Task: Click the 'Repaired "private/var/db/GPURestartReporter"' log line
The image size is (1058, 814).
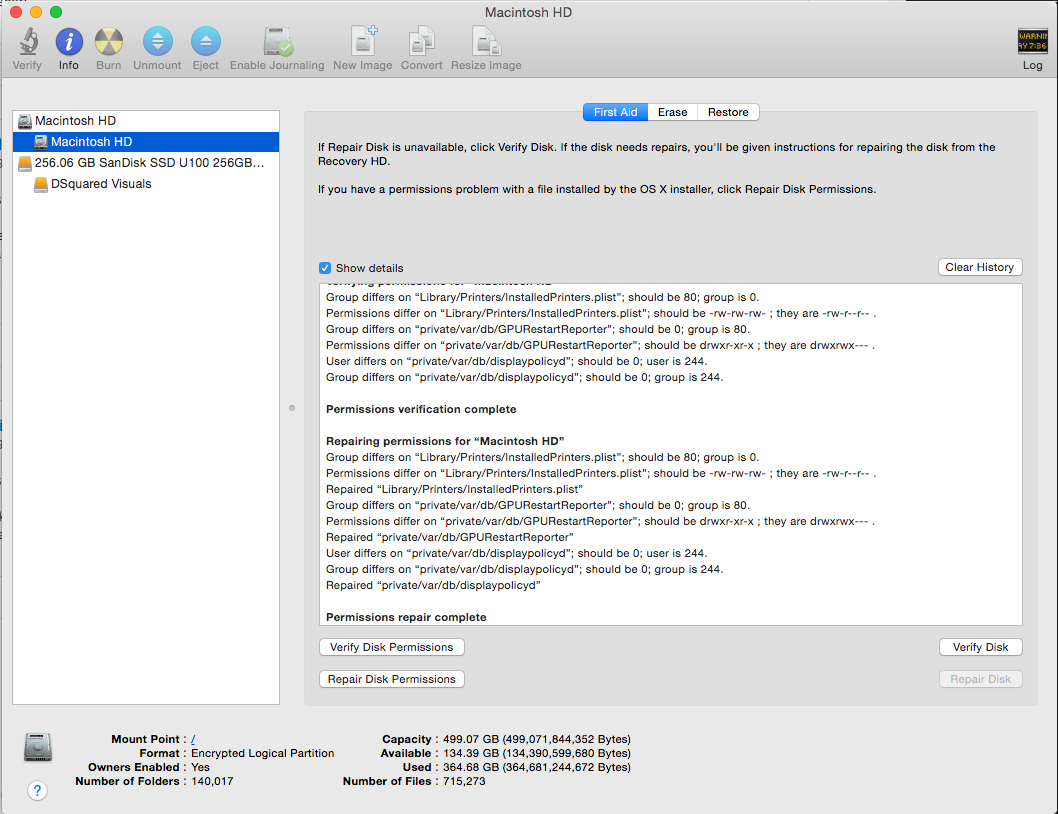Action: coord(449,537)
